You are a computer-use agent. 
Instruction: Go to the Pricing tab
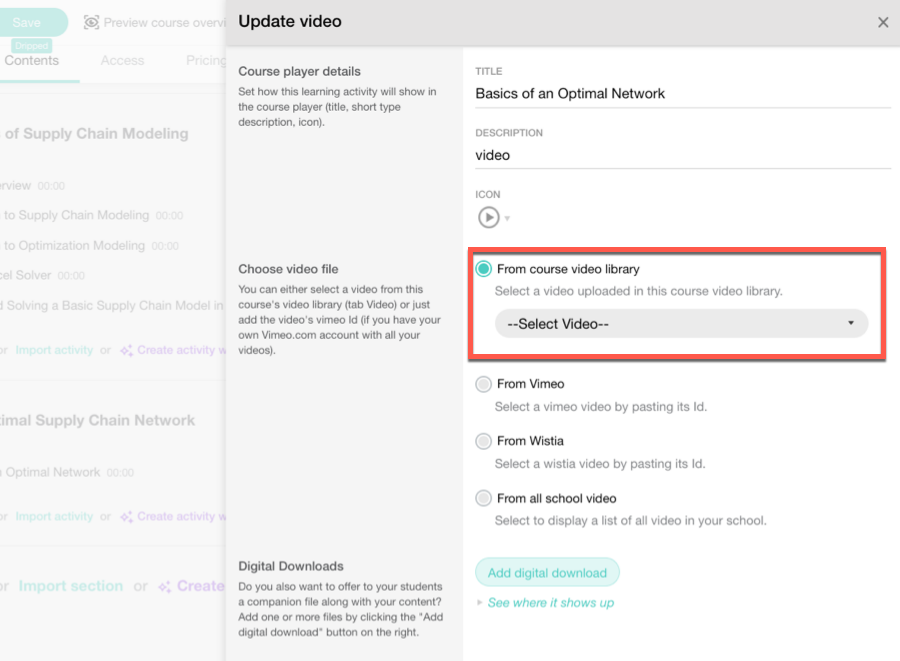pos(205,60)
